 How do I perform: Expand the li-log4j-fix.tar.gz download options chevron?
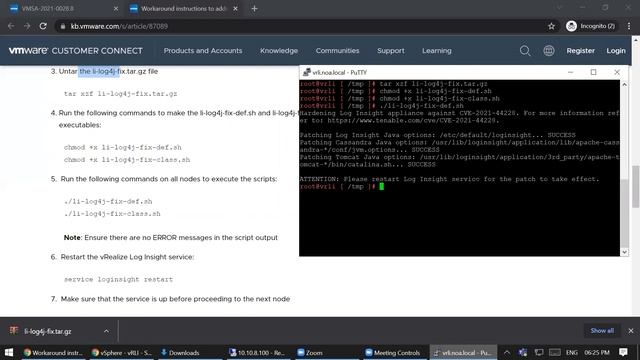pos(107,331)
